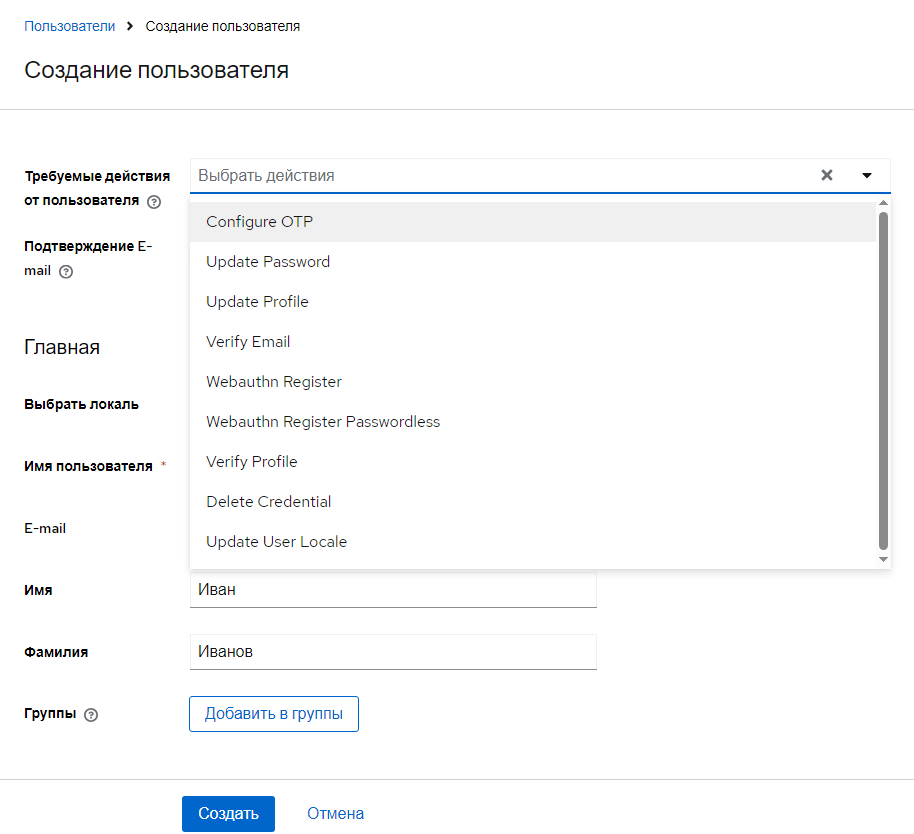914x834 pixels.
Task: Choose Update Password from the list
Action: tap(268, 262)
